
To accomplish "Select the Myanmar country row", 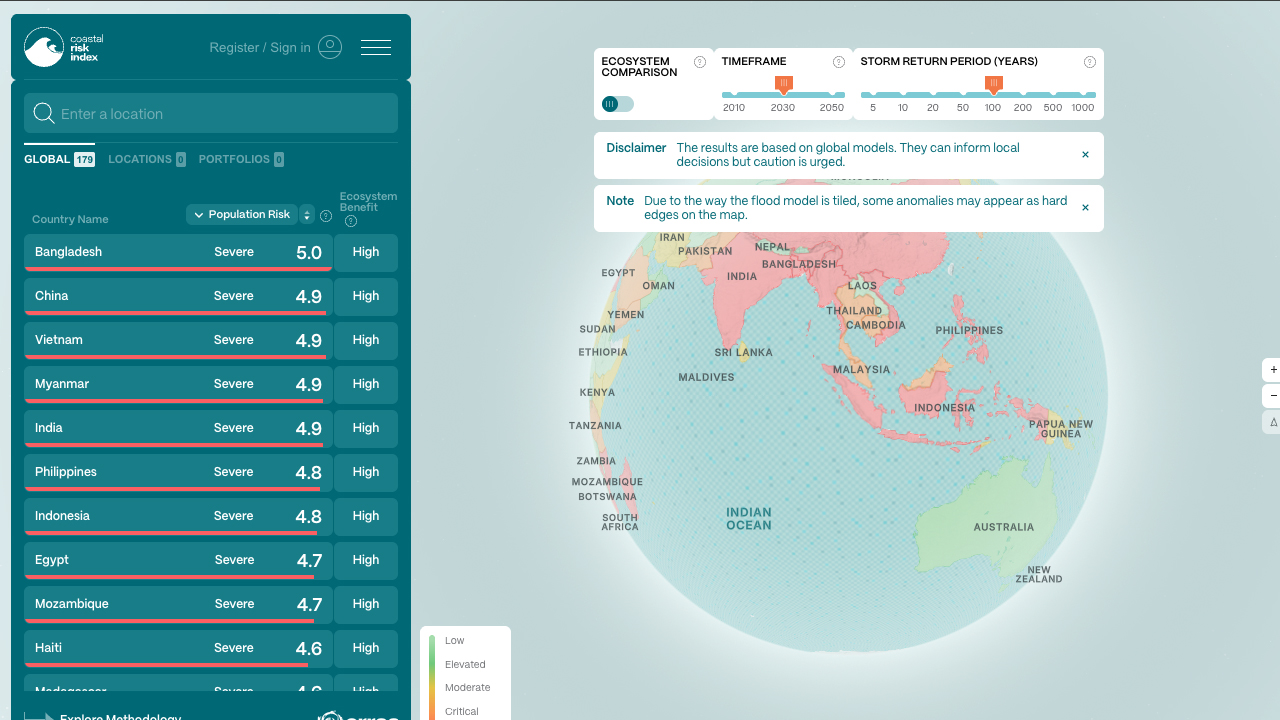I will [x=178, y=384].
